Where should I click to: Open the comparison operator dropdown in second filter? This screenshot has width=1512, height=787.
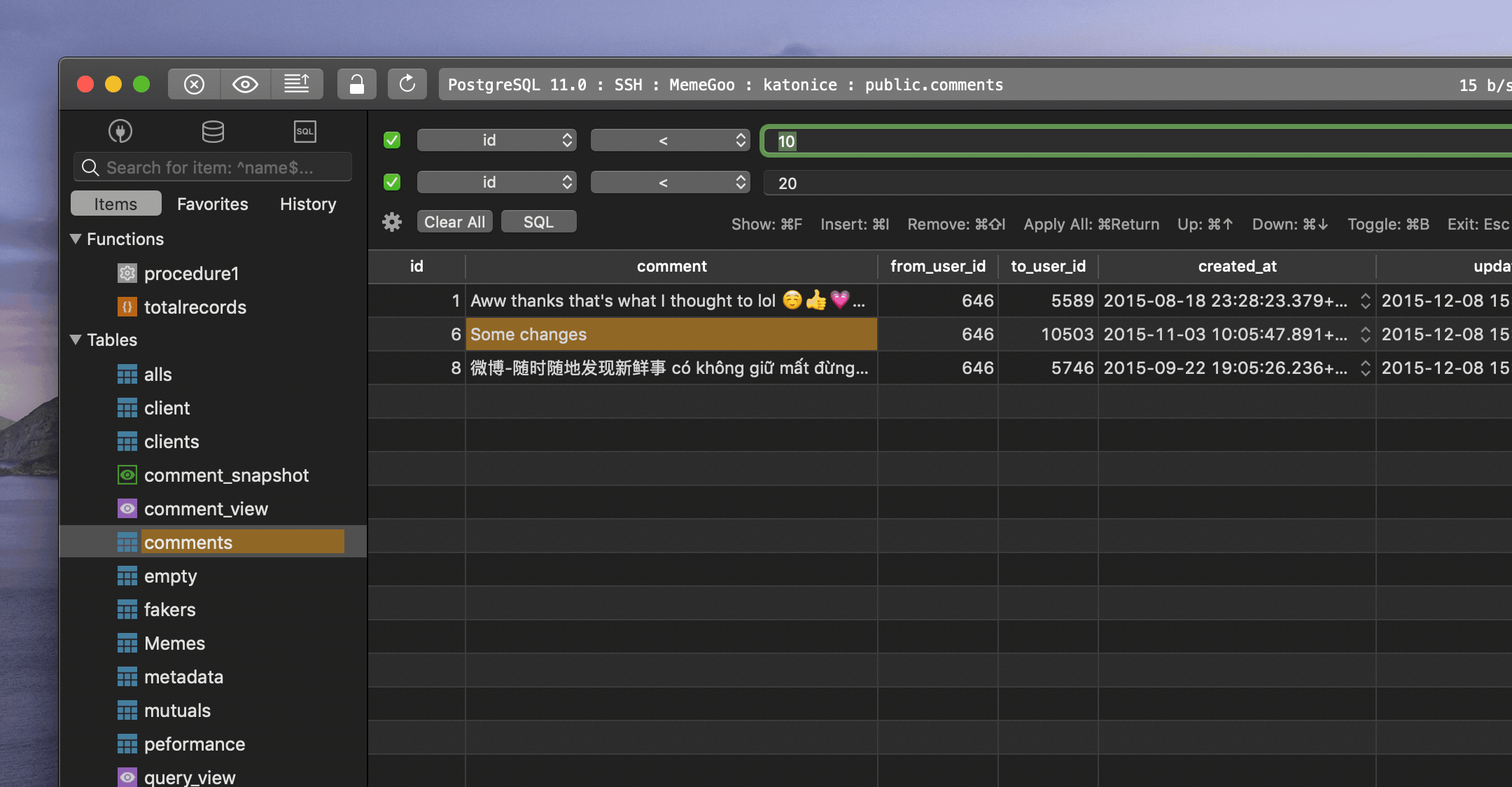pos(670,182)
